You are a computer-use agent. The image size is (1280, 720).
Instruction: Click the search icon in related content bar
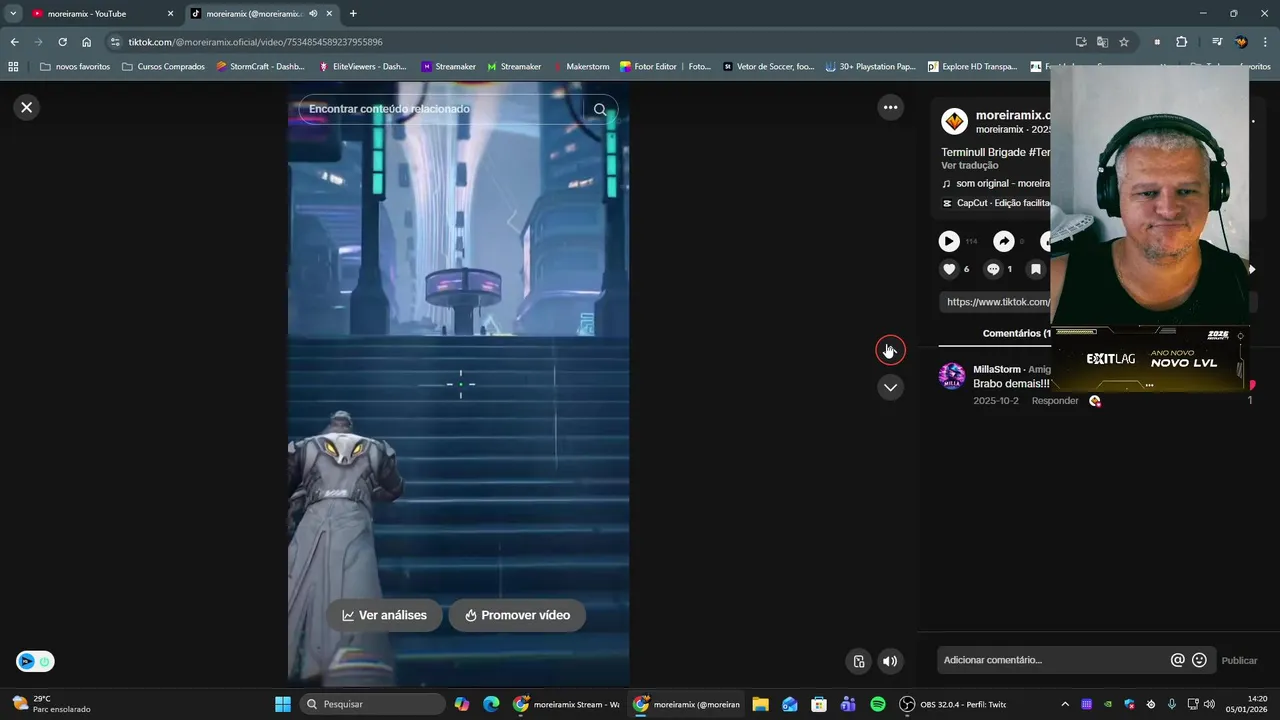click(x=600, y=109)
